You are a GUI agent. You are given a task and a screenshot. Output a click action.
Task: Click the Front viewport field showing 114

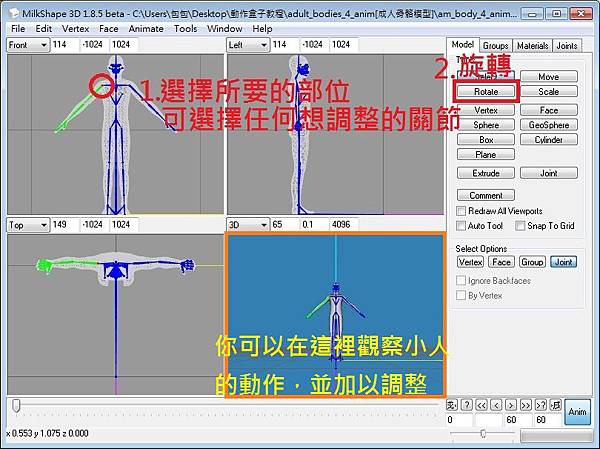click(65, 45)
